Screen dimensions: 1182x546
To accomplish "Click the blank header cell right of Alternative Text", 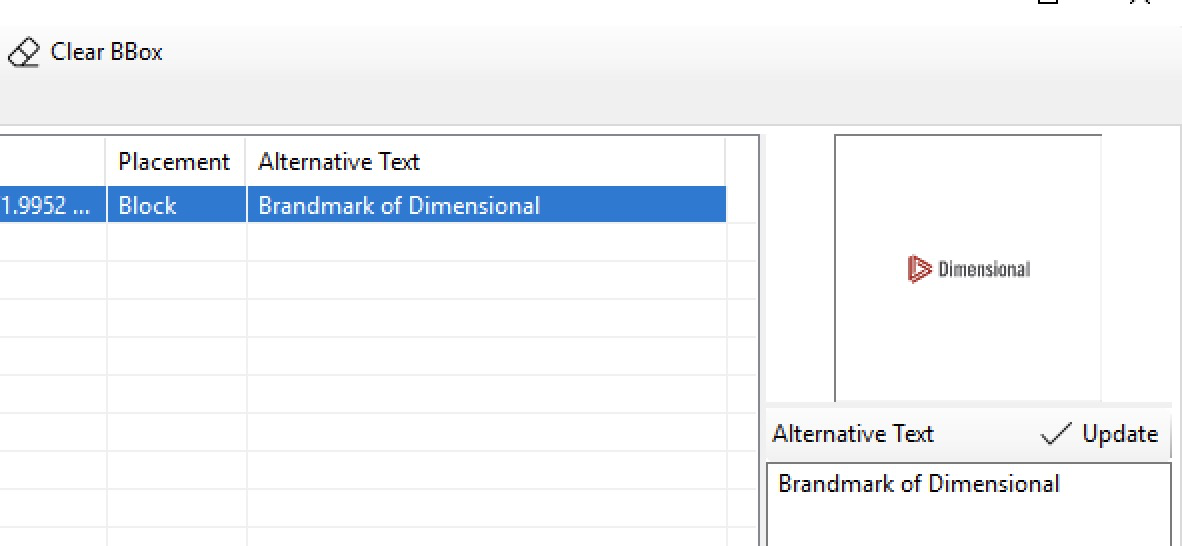I will point(741,162).
